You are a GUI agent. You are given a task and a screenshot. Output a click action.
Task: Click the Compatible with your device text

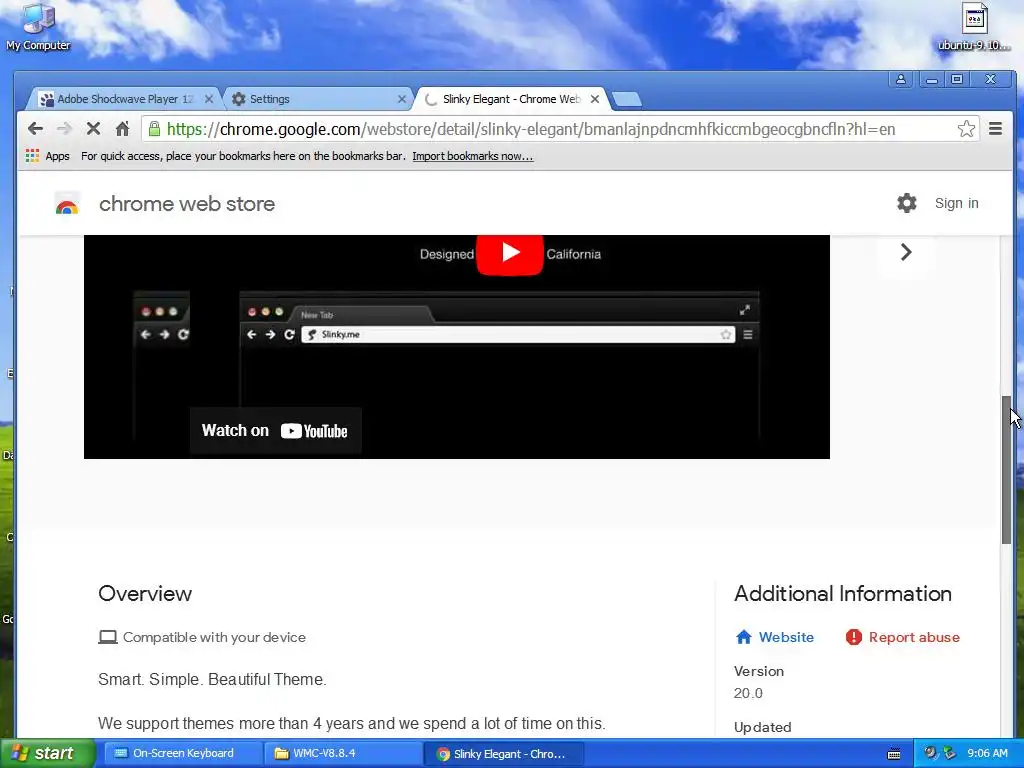point(214,637)
